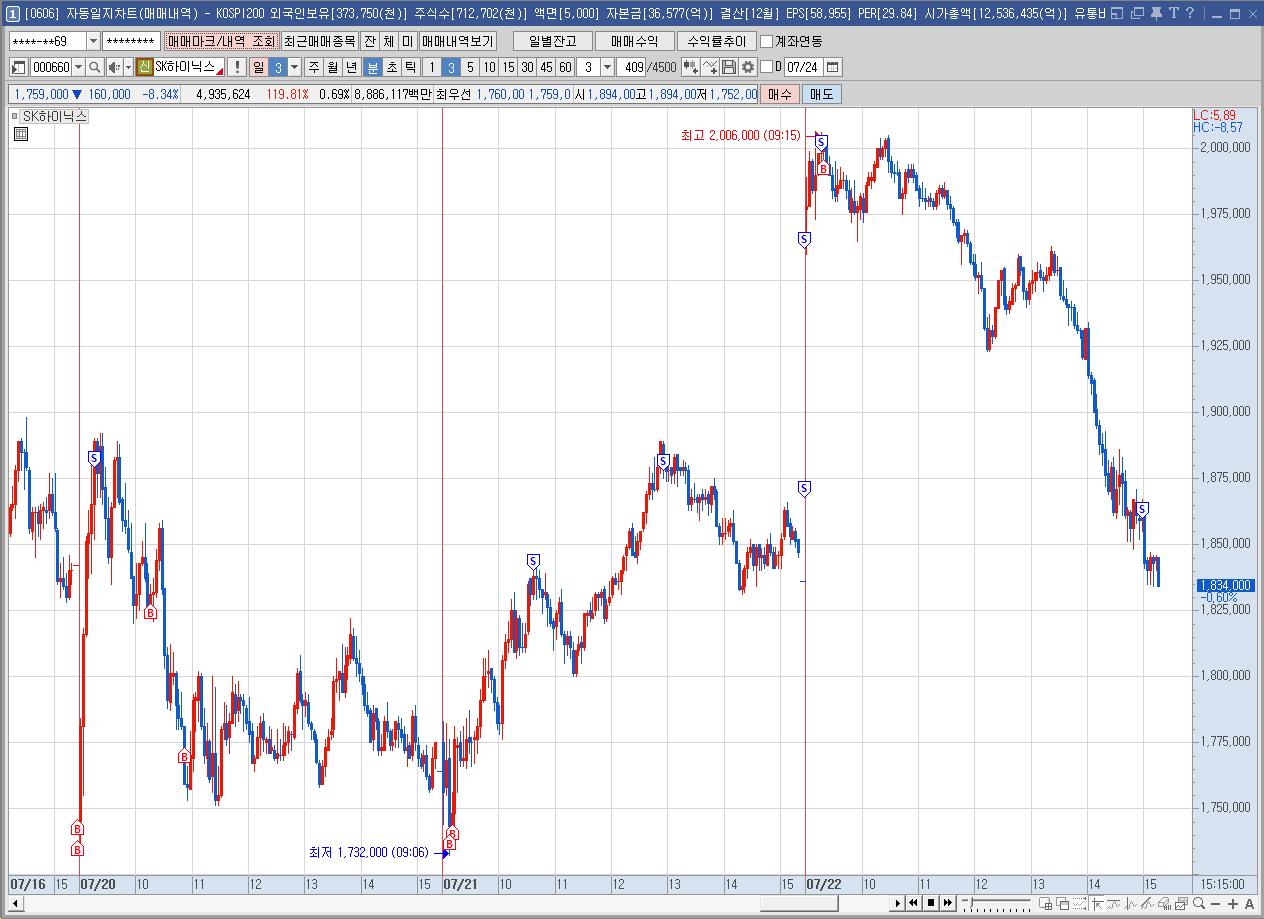Click the 미 button
The image size is (1264, 919).
[407, 41]
